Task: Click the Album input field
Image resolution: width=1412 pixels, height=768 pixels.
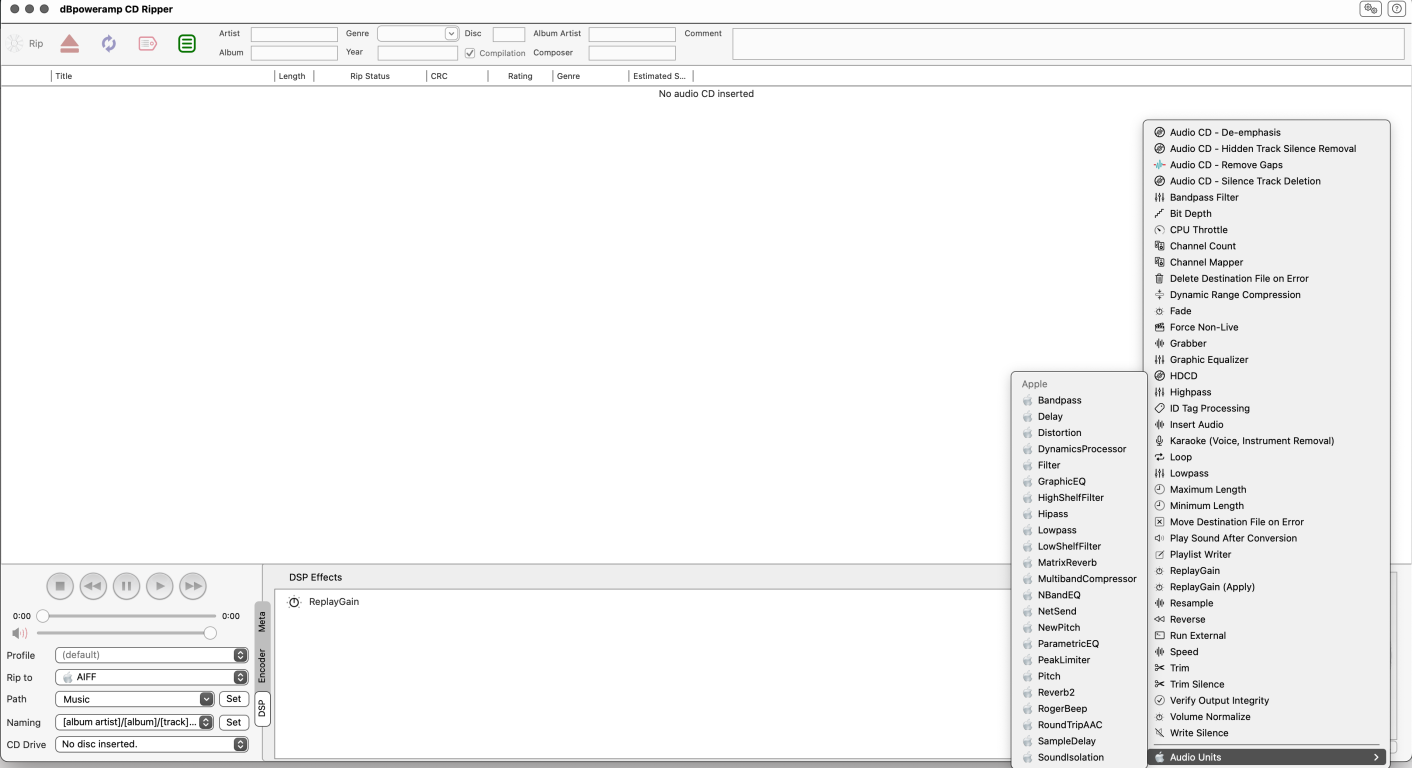Action: pyautogui.click(x=294, y=53)
